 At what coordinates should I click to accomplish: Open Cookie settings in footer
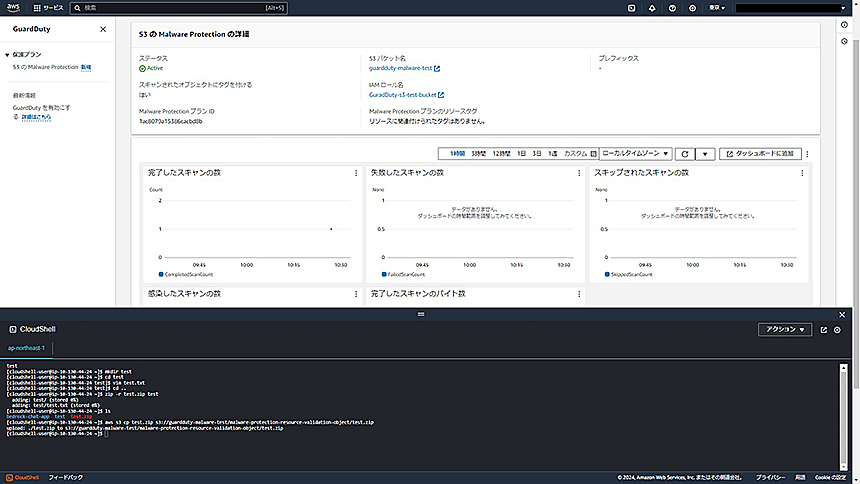[830, 477]
